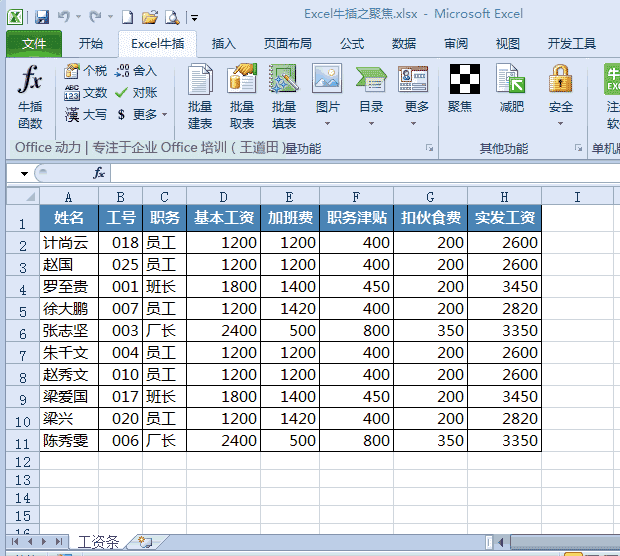Viewport: 620px width, 556px height.
Task: Click the 工号 cell 003
Action: [121, 331]
